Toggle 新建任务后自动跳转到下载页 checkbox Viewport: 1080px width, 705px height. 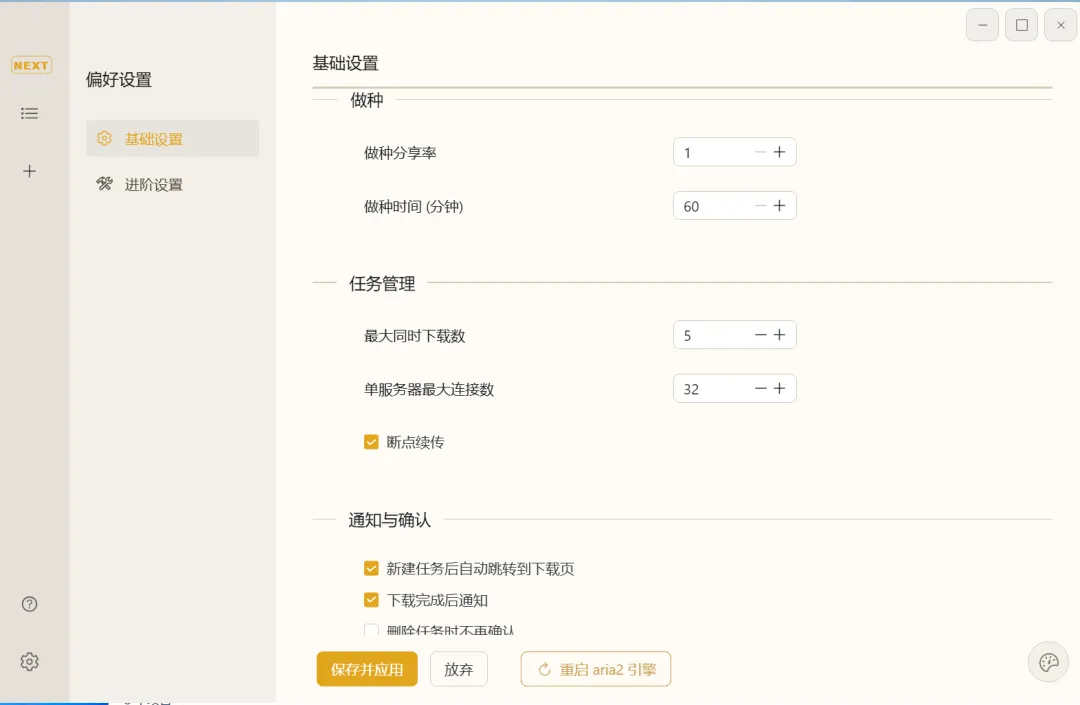[371, 569]
